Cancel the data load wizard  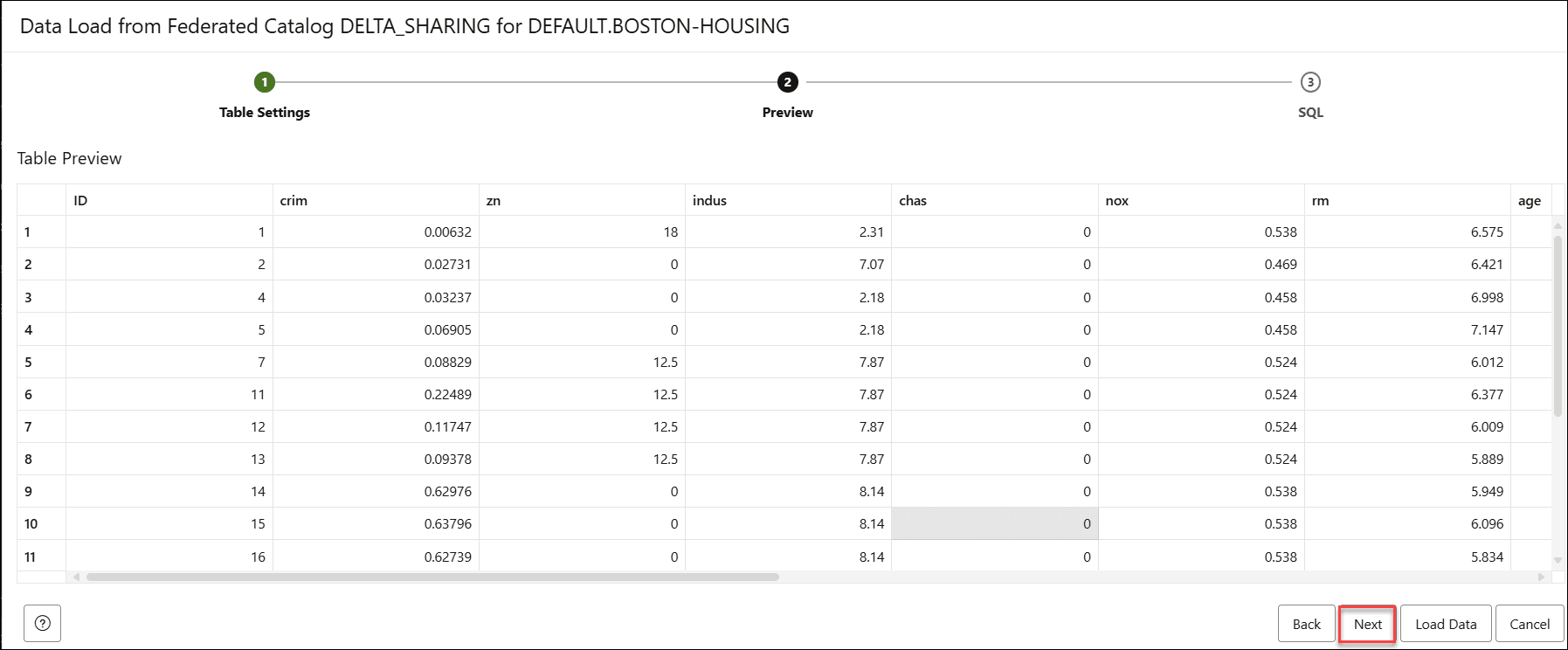[x=1530, y=623]
